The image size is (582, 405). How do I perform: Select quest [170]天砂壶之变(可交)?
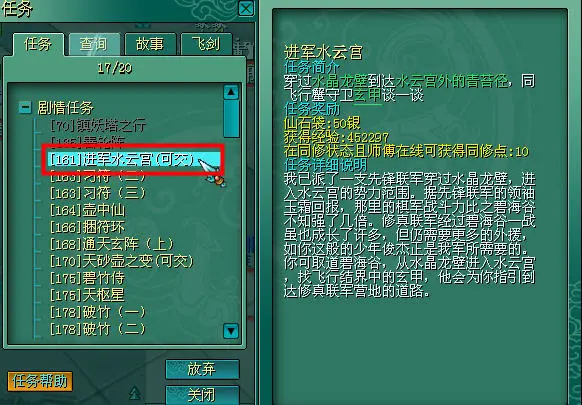coord(122,261)
